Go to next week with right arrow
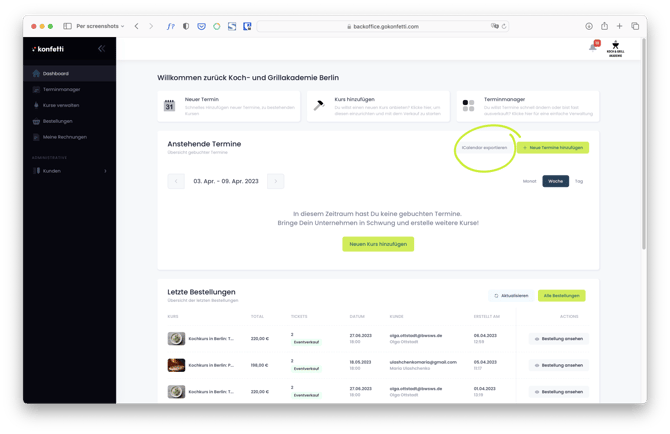This screenshot has height=434, width=670. pyautogui.click(x=276, y=181)
